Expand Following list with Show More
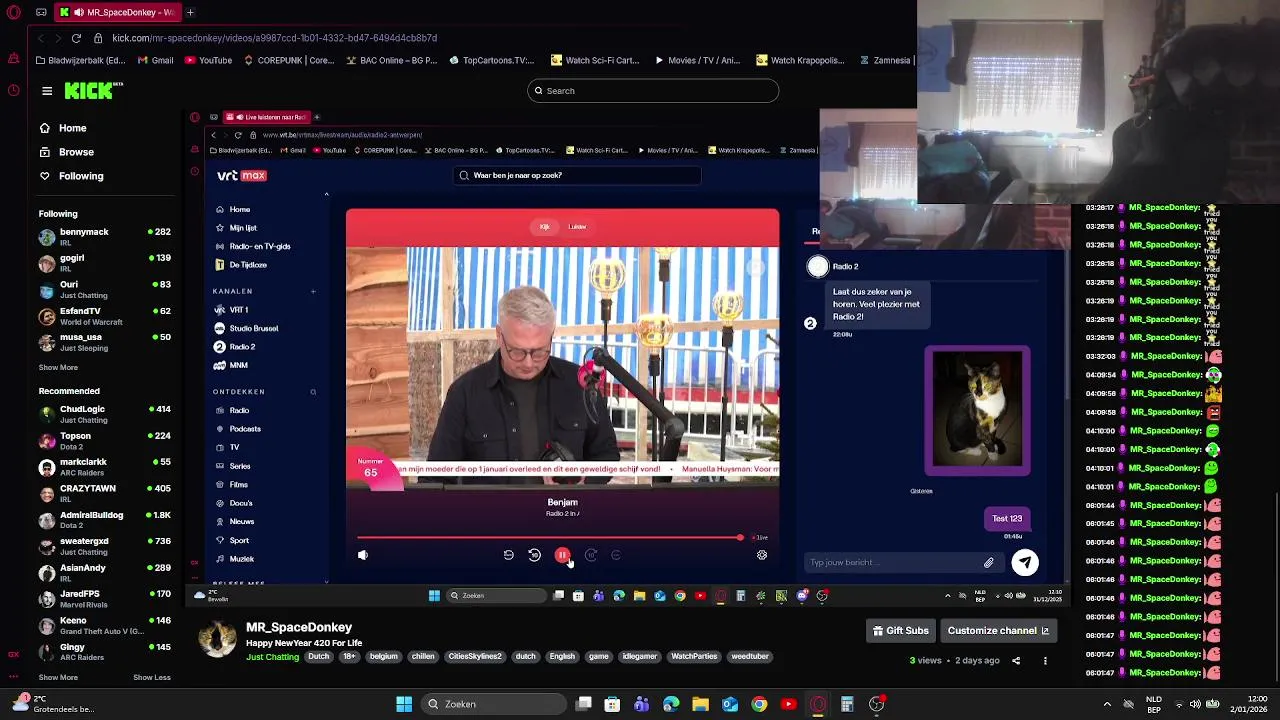The width and height of the screenshot is (1280, 720). point(58,368)
